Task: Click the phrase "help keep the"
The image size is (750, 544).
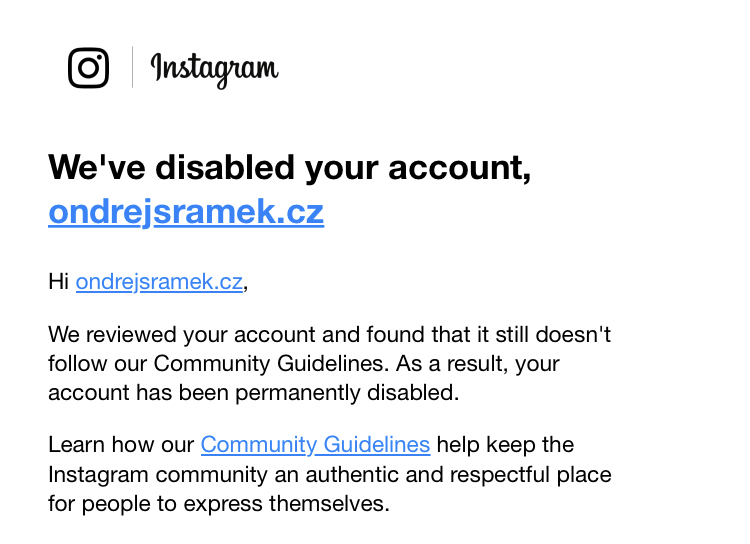Action: pos(505,444)
